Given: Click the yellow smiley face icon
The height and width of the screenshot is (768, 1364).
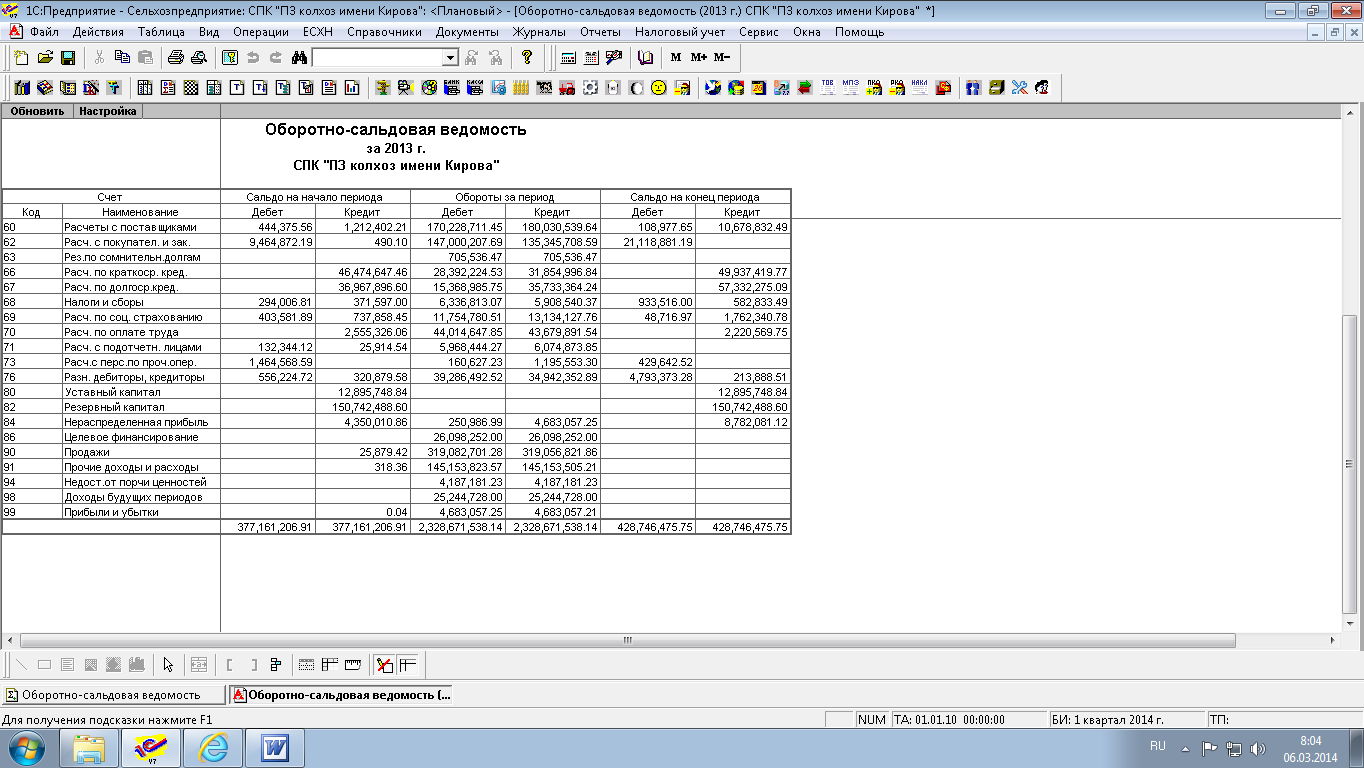Looking at the screenshot, I should coord(659,88).
